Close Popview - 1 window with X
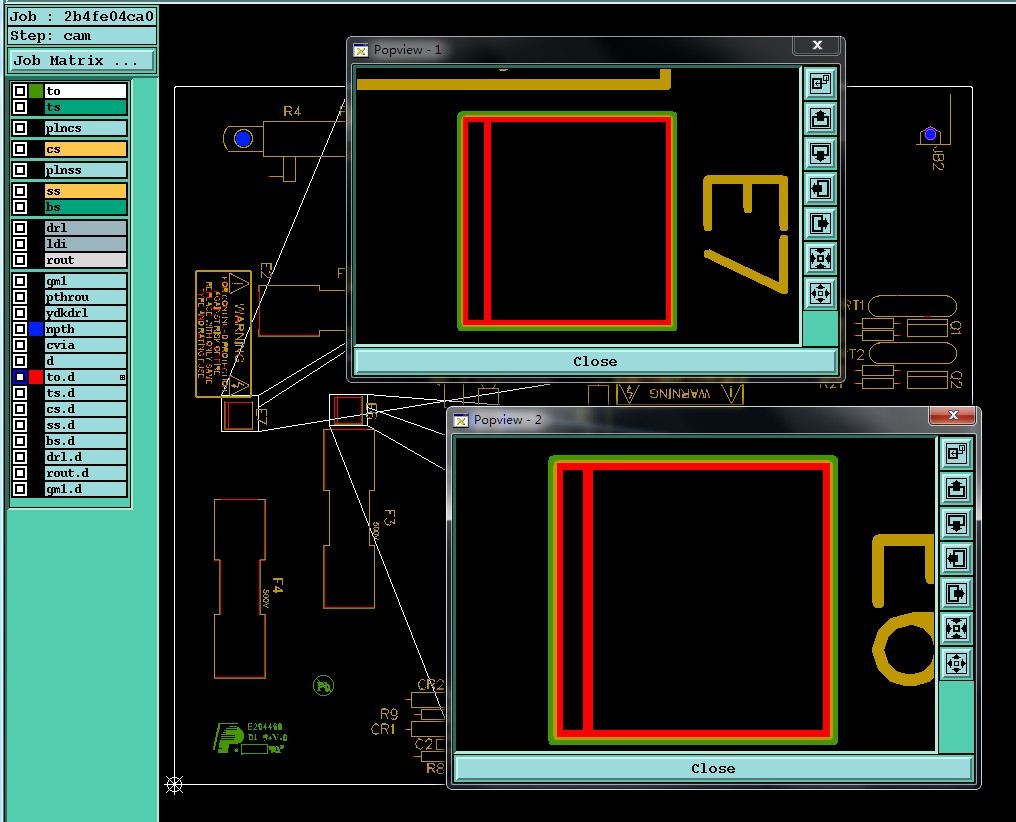1016x822 pixels. coord(817,45)
